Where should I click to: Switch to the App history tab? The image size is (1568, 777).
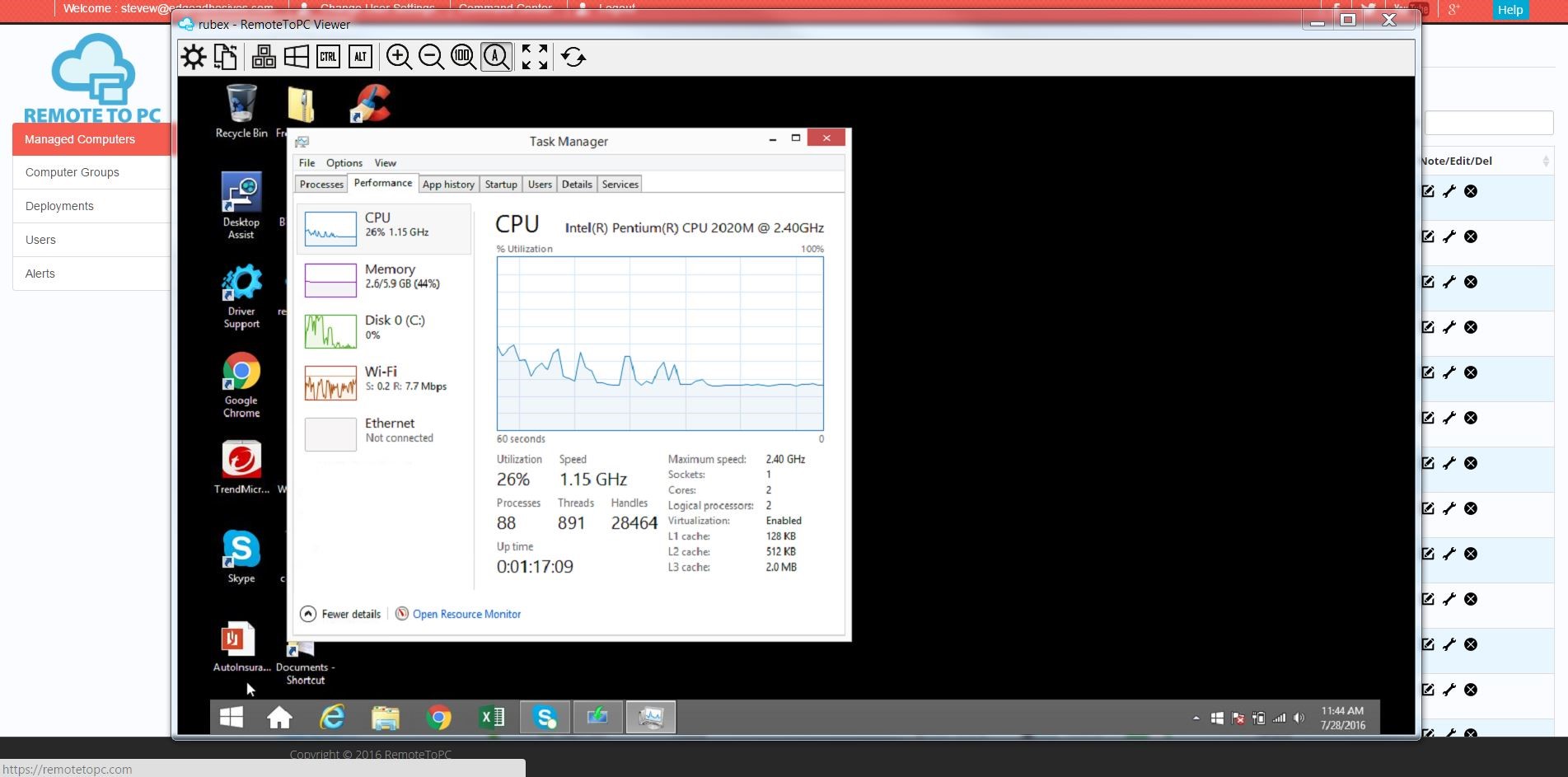click(x=448, y=185)
